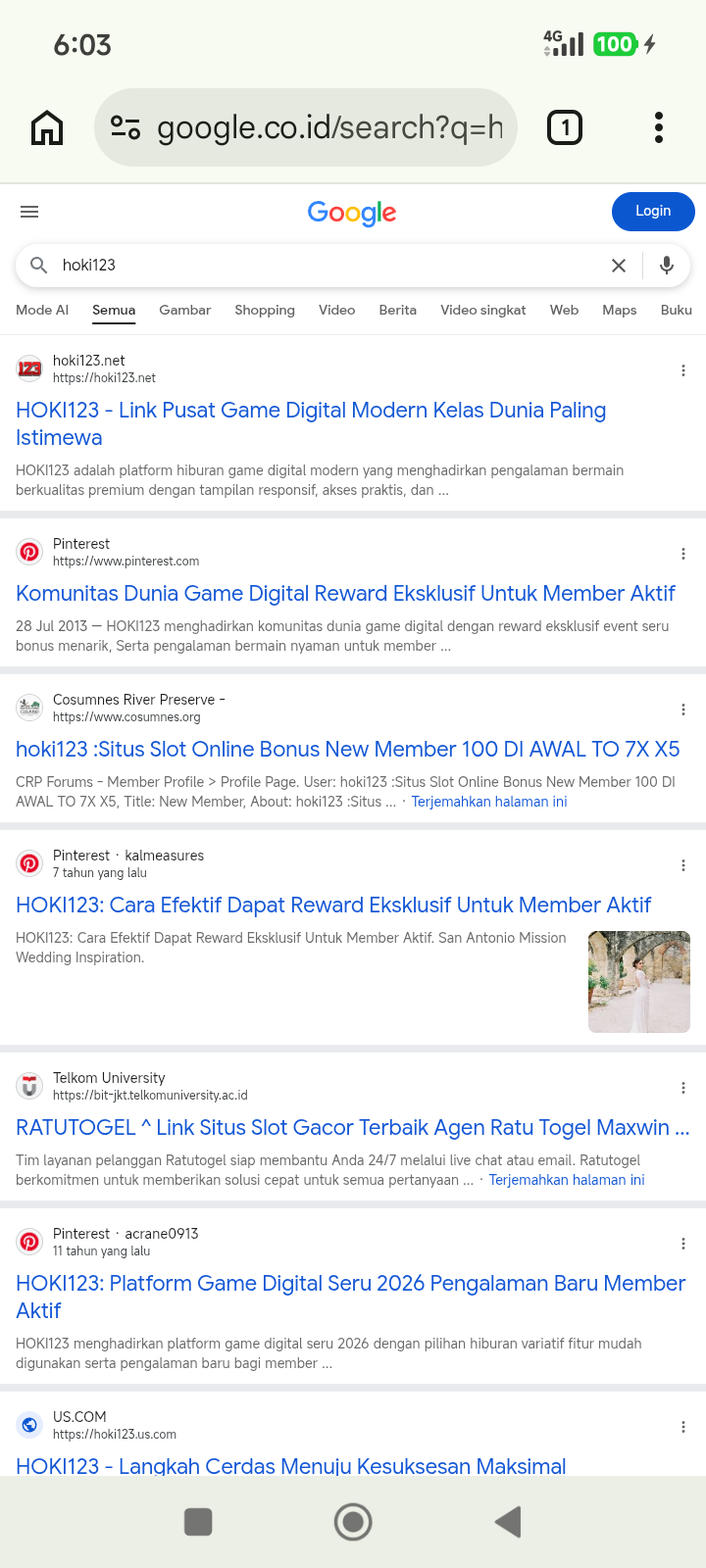
Task: Open options menu for Pinterest 28 Jul 2013 result
Action: pos(683,554)
